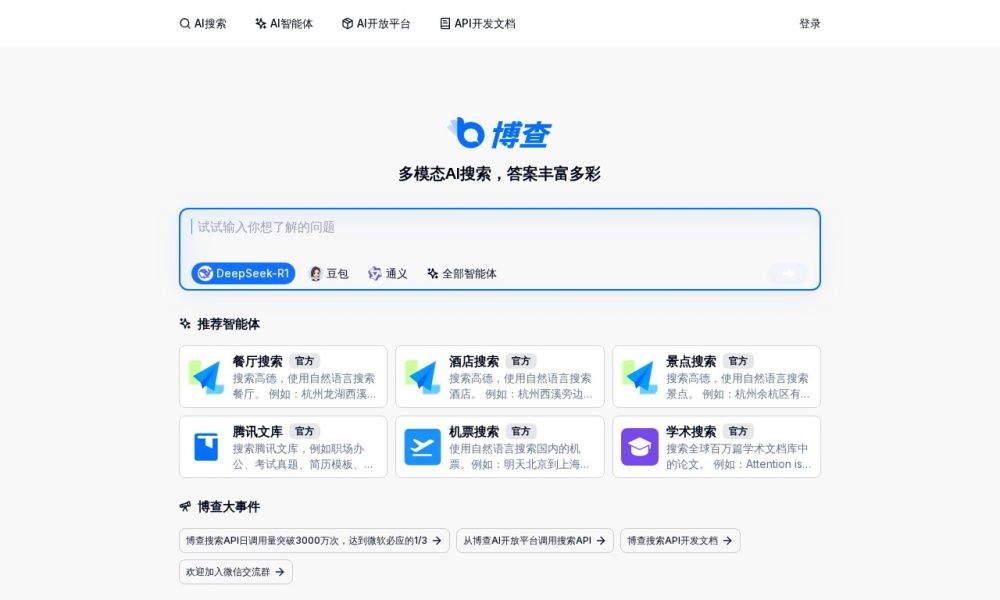Click the 腾讯文库 blue icon
1000x600 pixels.
pos(206,447)
